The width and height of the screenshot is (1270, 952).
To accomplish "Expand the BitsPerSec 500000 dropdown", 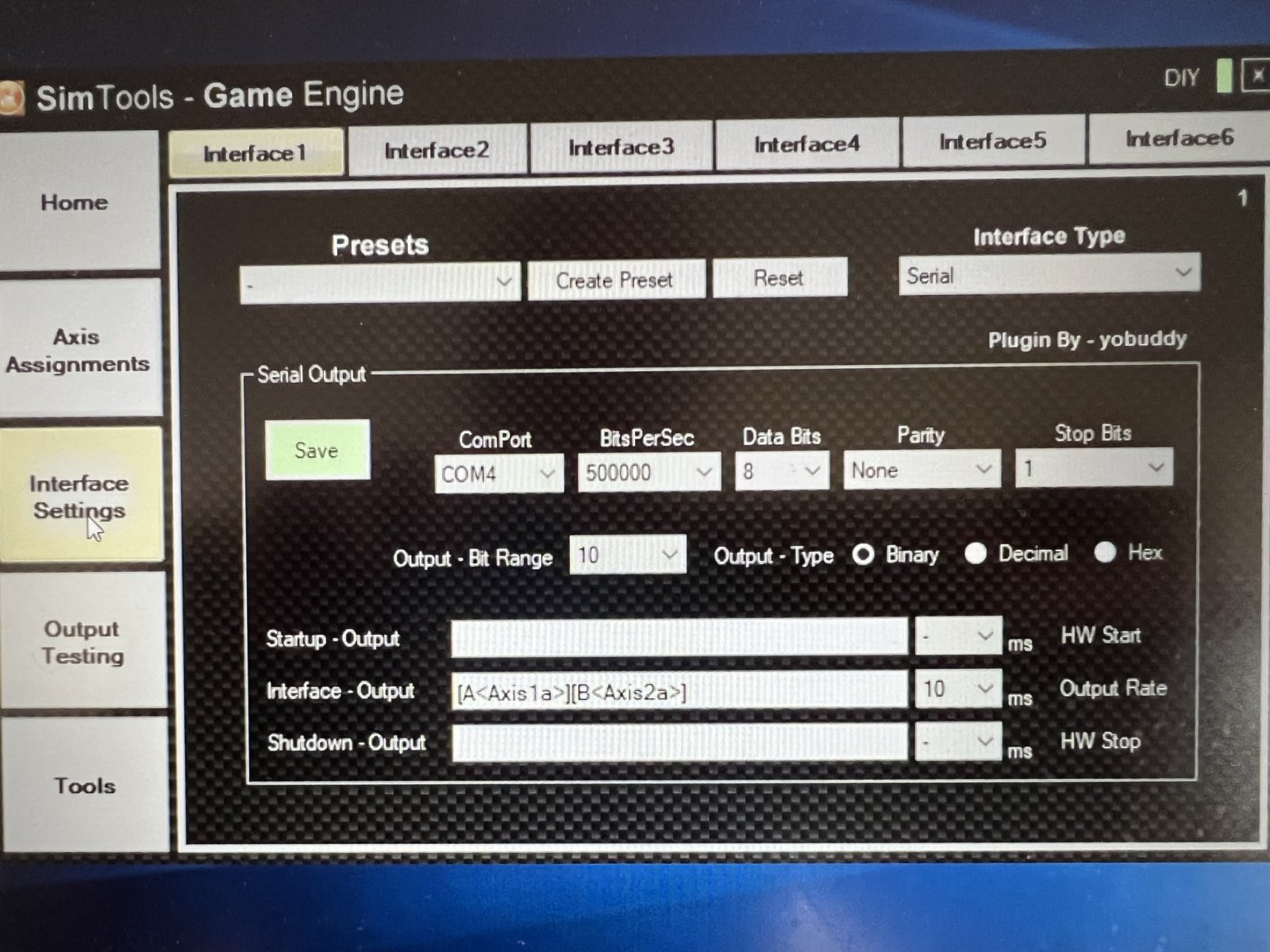I will pos(648,472).
